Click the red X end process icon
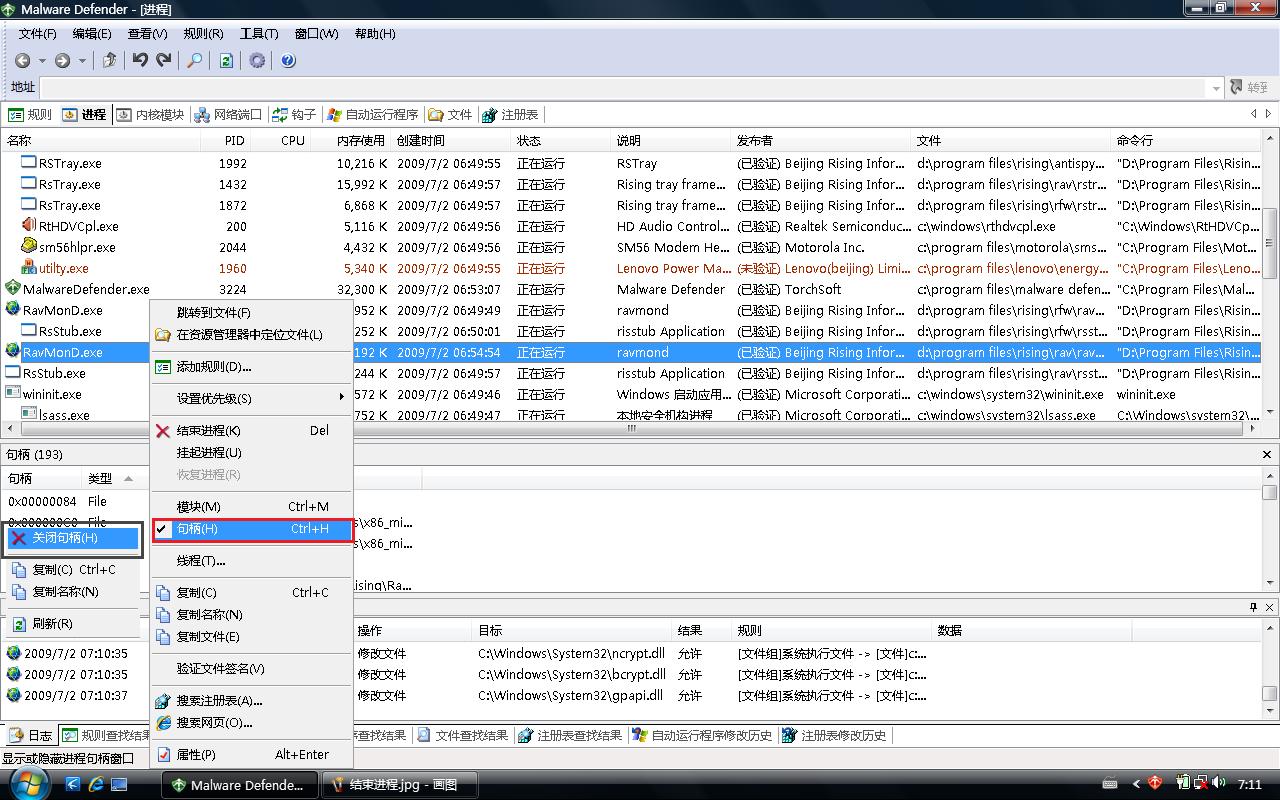Screen dimensions: 1280x800 163,431
